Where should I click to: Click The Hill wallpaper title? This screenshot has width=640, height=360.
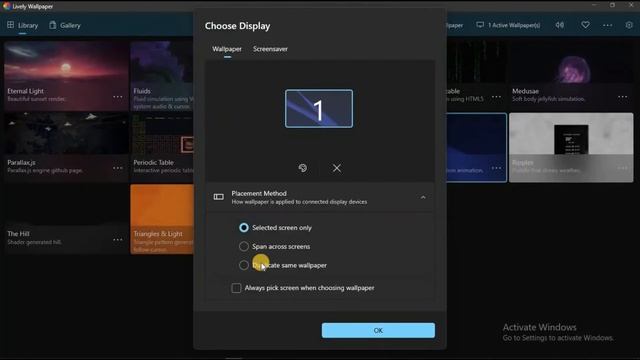(18, 234)
